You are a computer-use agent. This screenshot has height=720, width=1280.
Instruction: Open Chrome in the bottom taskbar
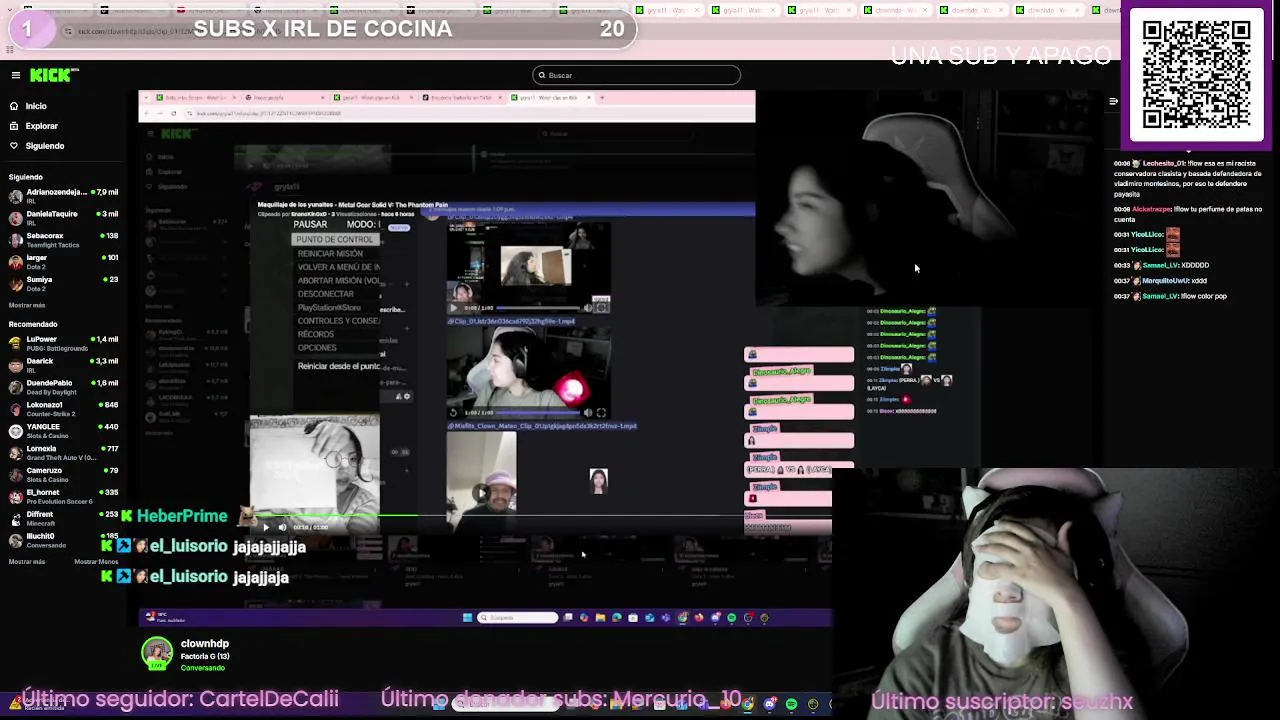[x=747, y=705]
